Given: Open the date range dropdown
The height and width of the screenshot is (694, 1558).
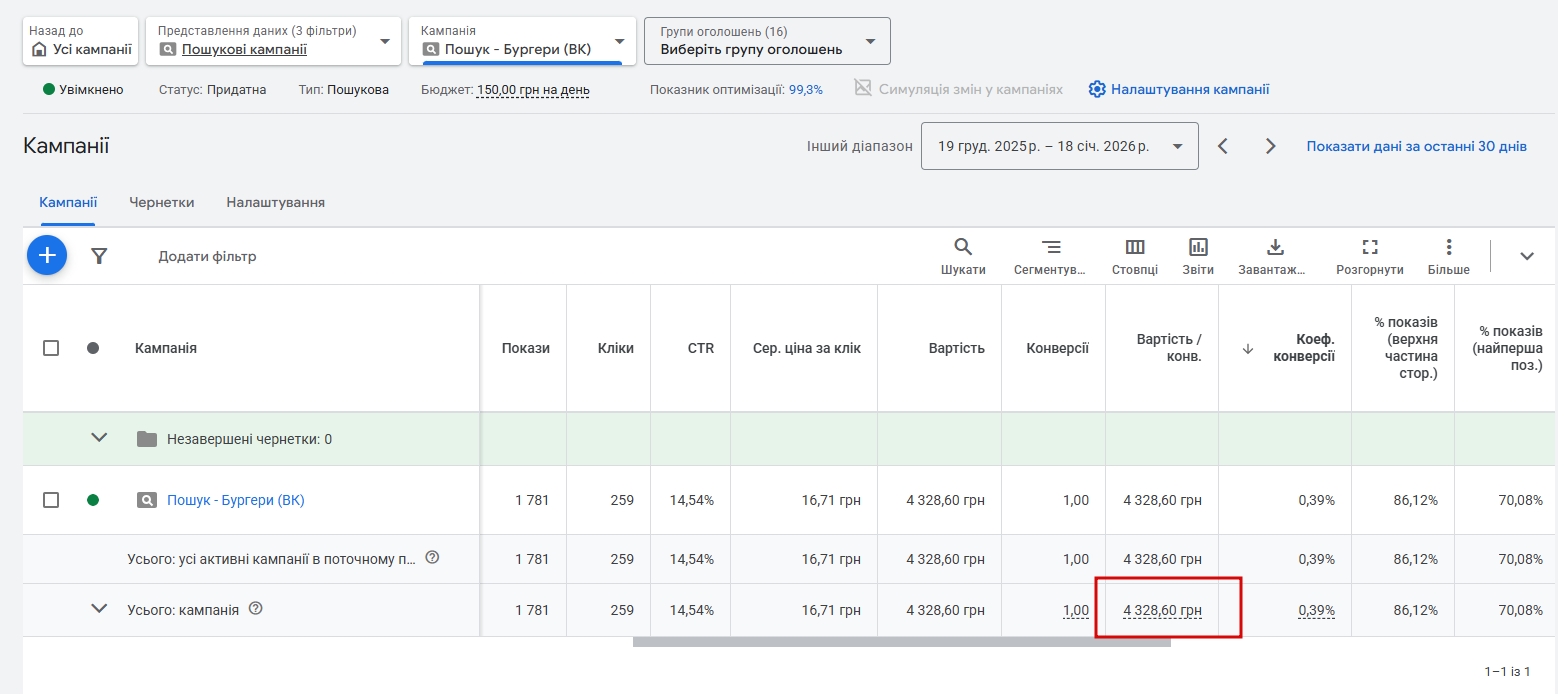Looking at the screenshot, I should tap(1059, 146).
